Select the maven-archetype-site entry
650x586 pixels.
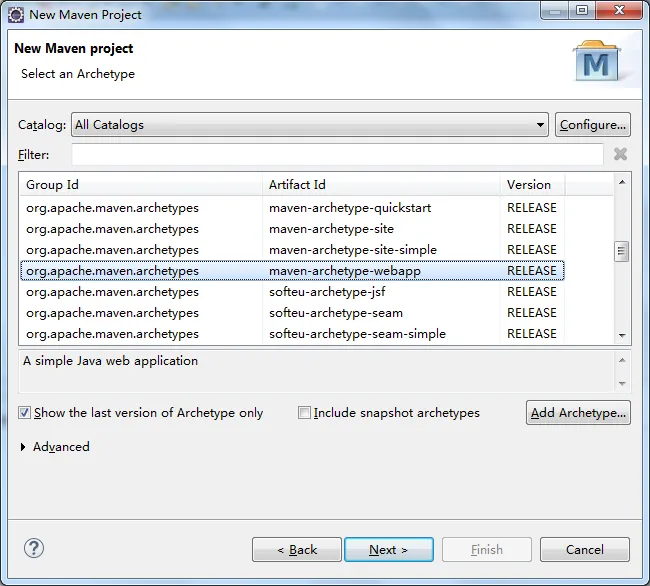coord(292,229)
